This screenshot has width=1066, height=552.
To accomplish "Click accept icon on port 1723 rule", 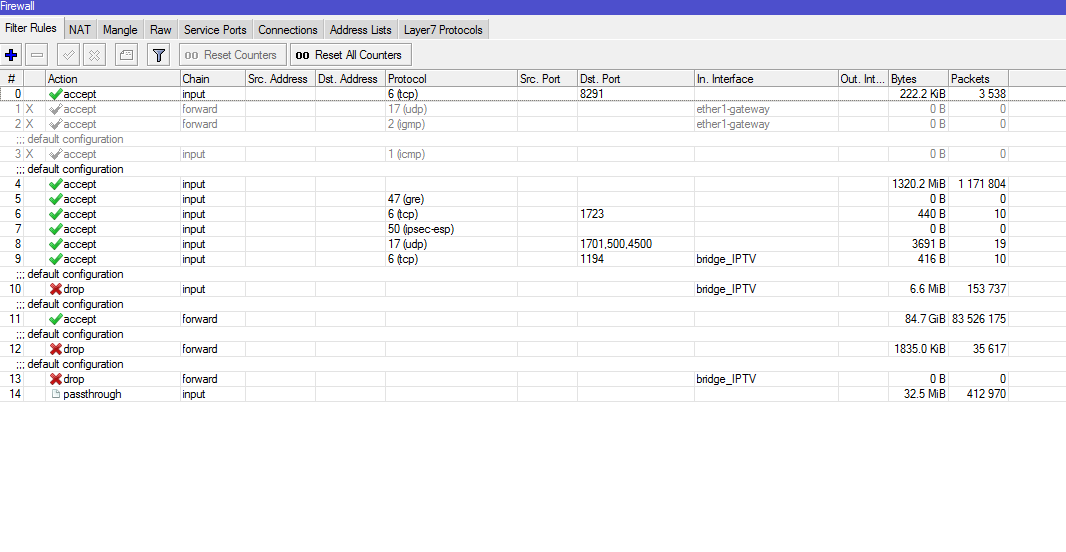I will [56, 214].
